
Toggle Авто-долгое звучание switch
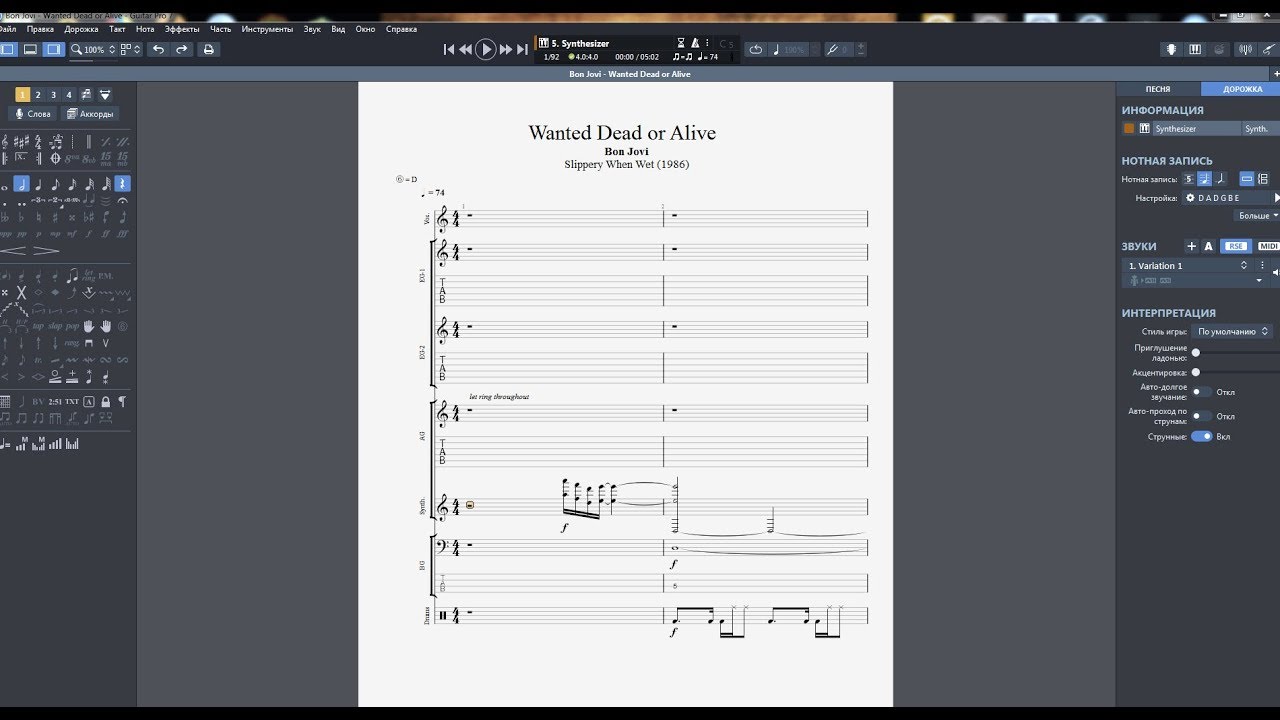[1201, 392]
